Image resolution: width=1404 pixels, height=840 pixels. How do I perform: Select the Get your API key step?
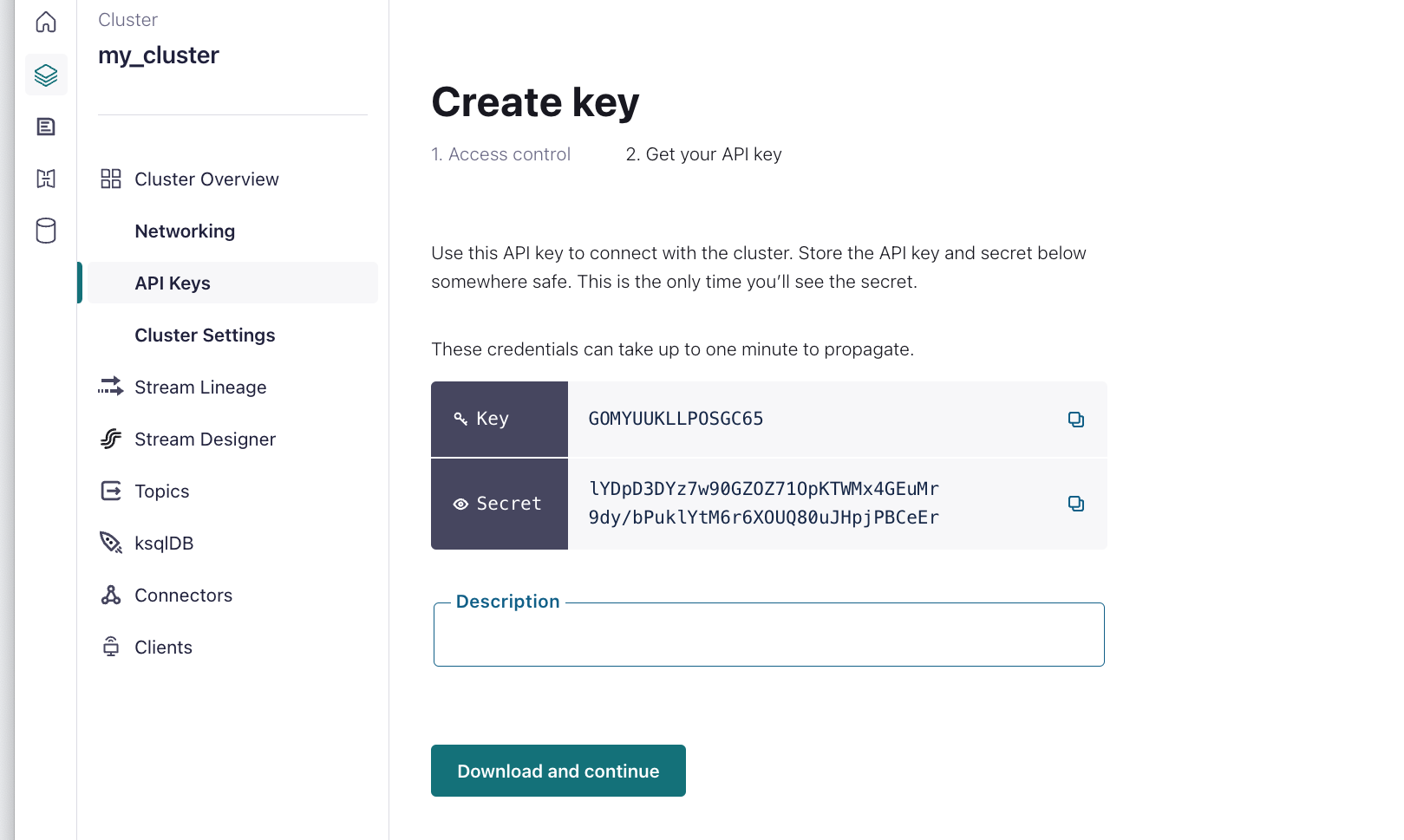click(x=703, y=153)
